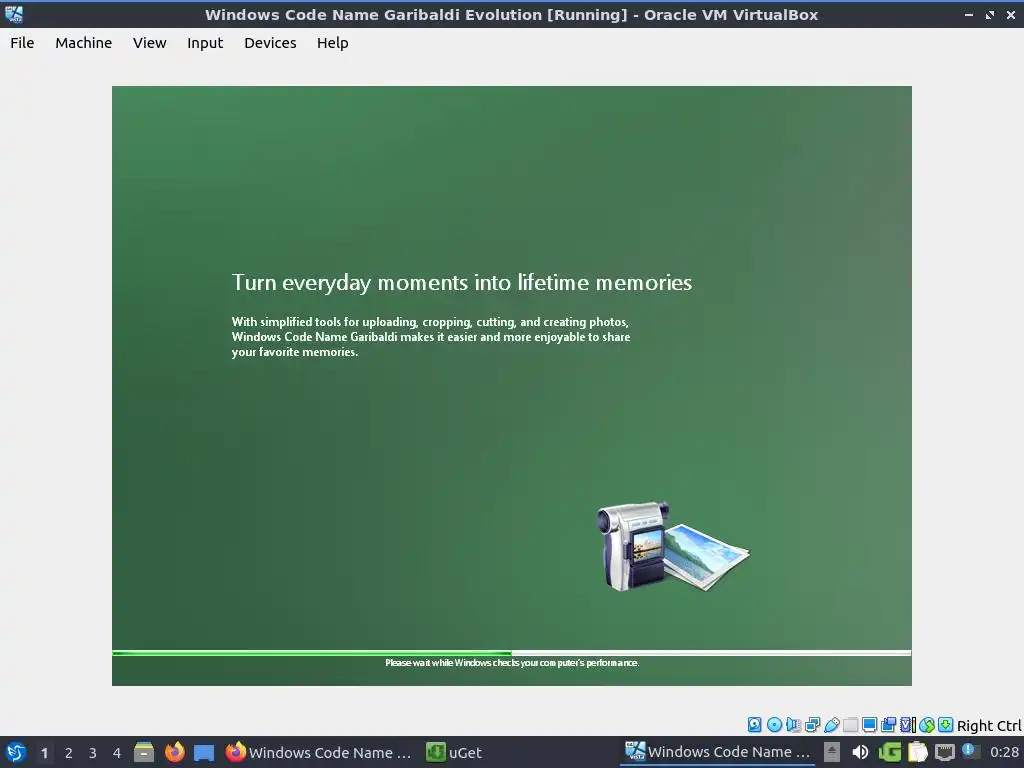Click the CPU virtualization status icon
The width and height of the screenshot is (1024, 768).
908,724
